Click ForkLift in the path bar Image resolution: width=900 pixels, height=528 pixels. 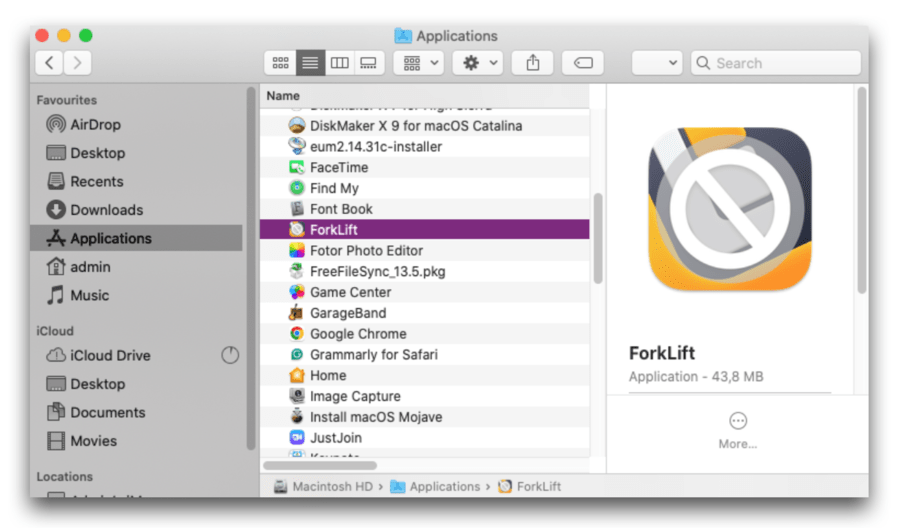pos(529,487)
